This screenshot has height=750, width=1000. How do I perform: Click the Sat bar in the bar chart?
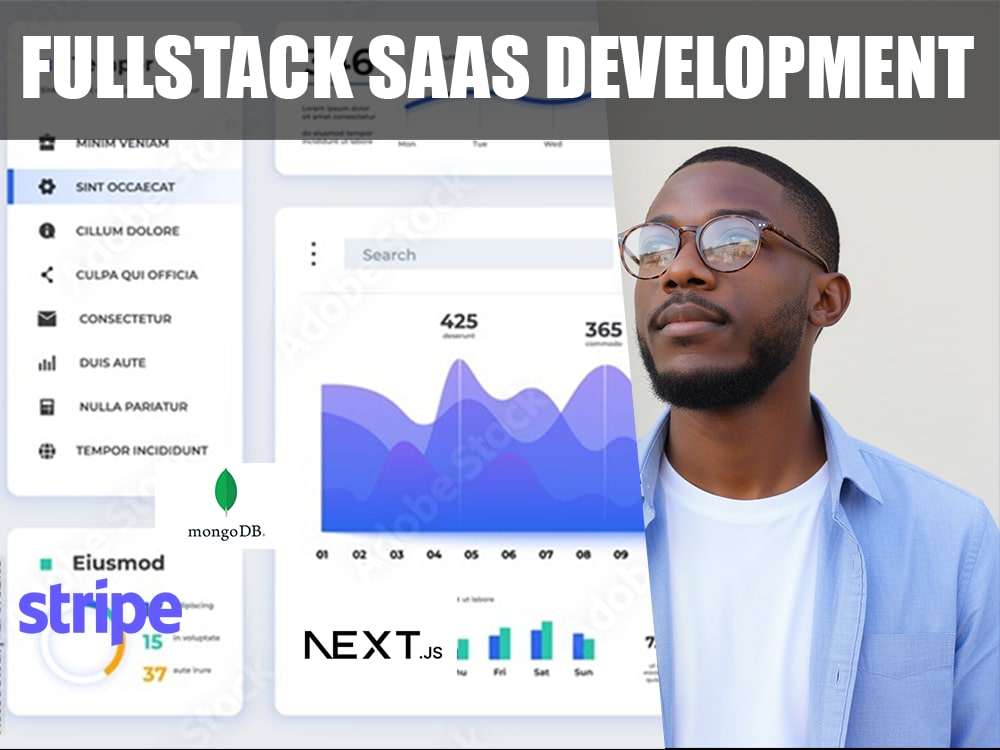click(541, 640)
